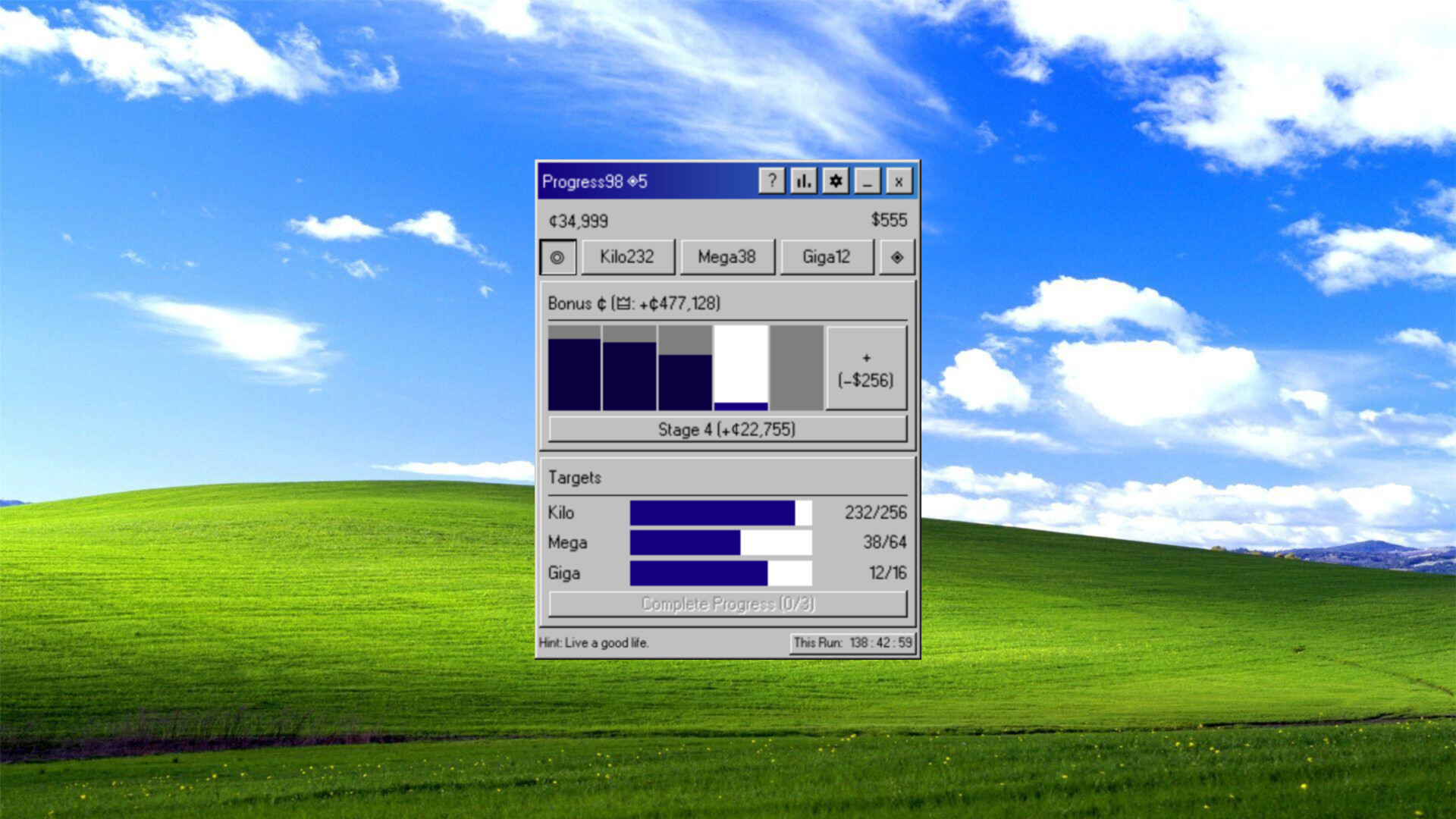Screen dimensions: 1456x819
Task: Click the This Run timer 138:42:59
Action: [852, 643]
